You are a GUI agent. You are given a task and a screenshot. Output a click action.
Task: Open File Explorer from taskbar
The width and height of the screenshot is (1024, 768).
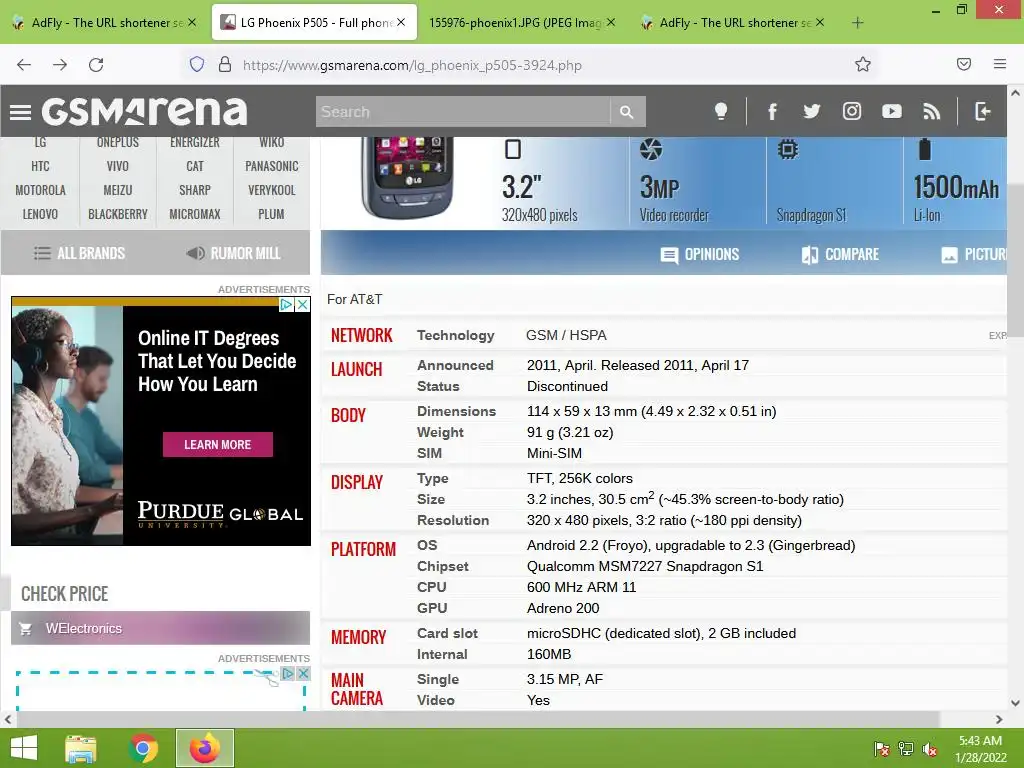tap(81, 748)
